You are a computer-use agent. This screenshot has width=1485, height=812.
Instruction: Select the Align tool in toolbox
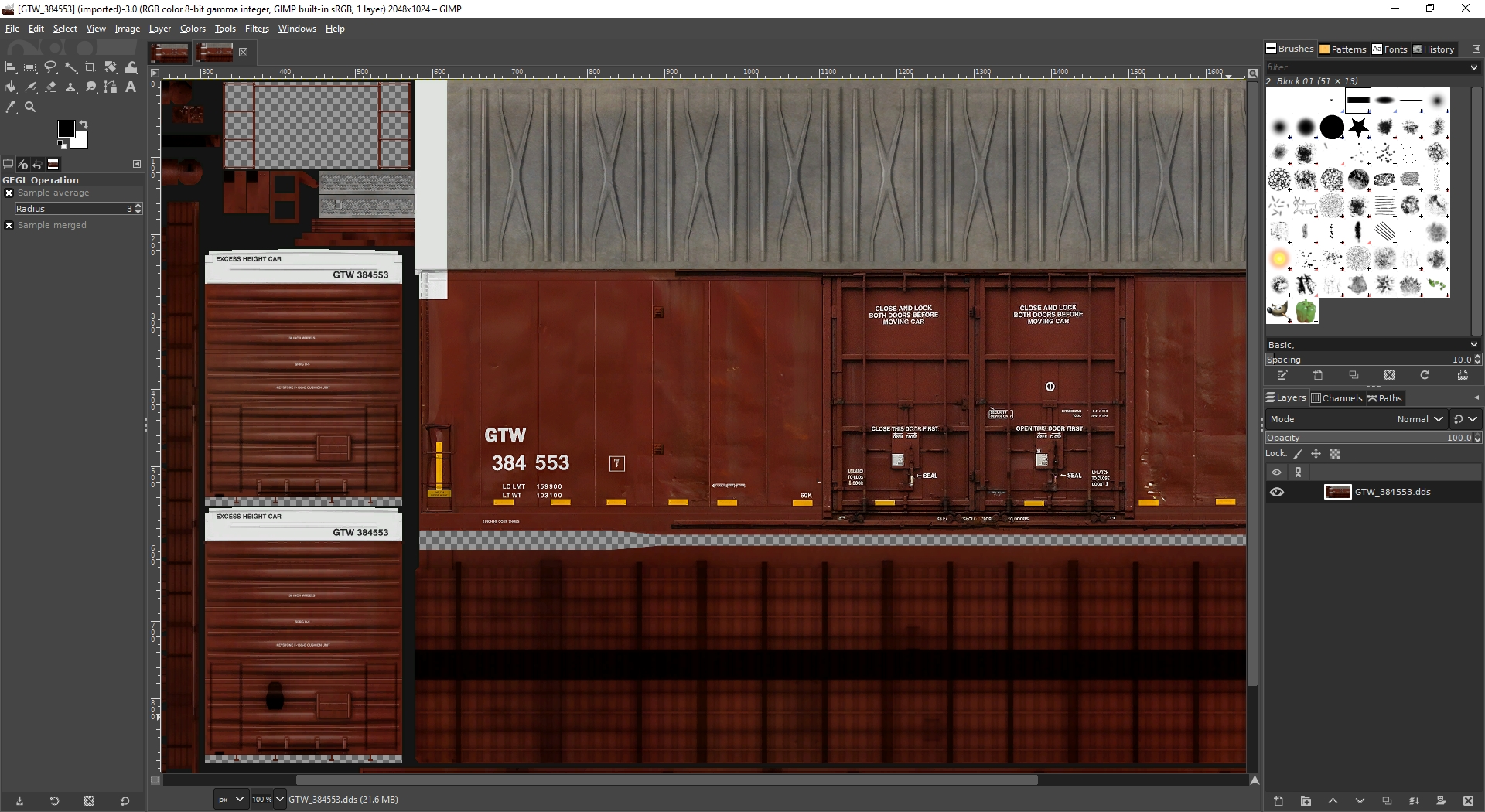10,67
